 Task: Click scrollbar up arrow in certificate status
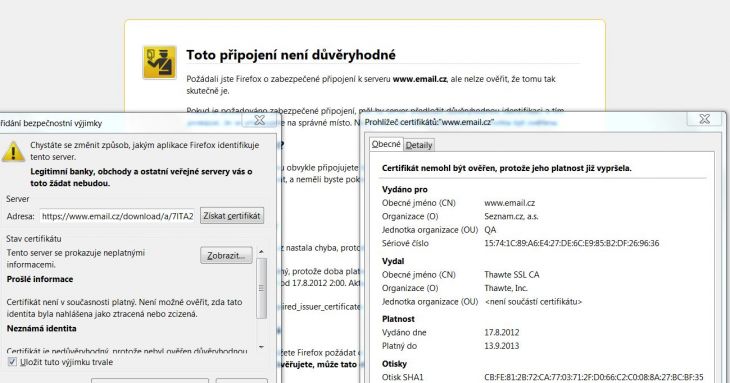click(261, 252)
